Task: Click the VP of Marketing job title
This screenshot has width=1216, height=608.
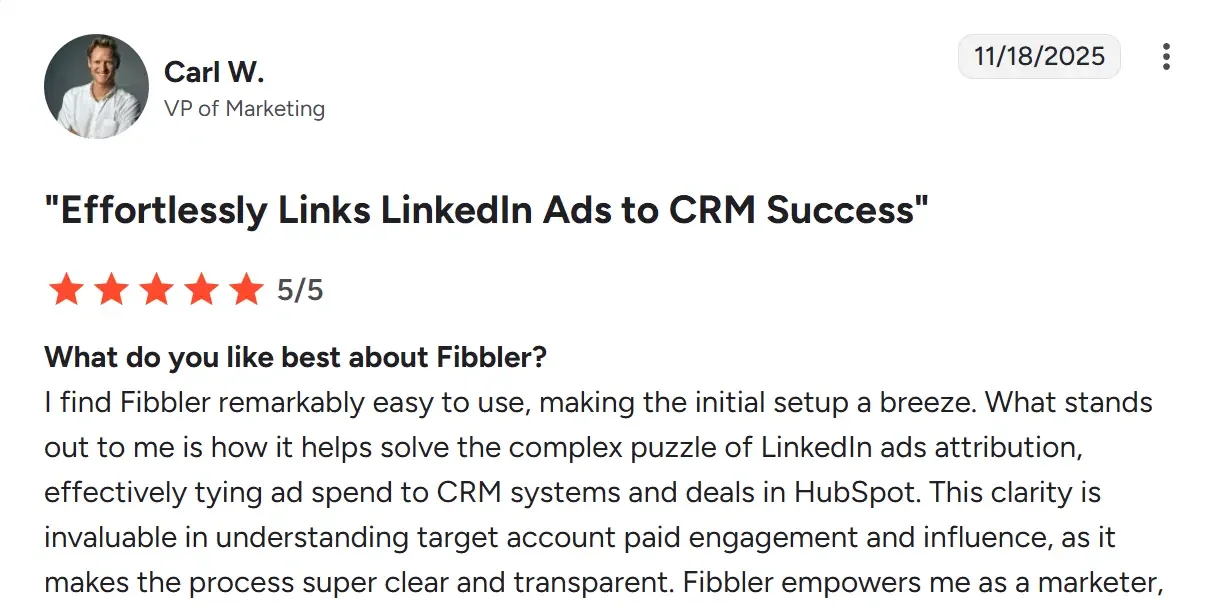Action: coord(244,108)
